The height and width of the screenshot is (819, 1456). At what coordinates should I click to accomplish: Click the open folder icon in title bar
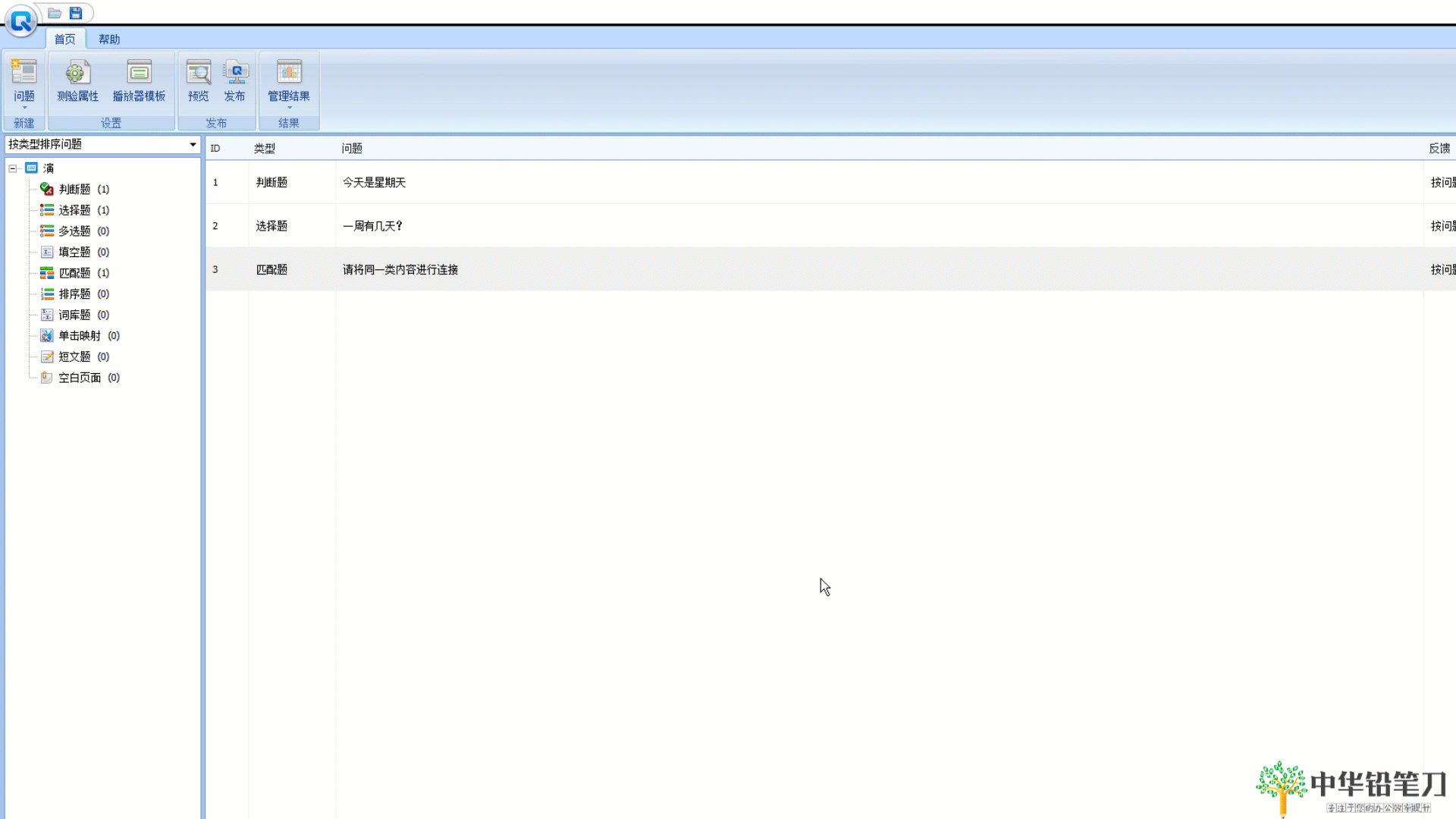[x=55, y=13]
